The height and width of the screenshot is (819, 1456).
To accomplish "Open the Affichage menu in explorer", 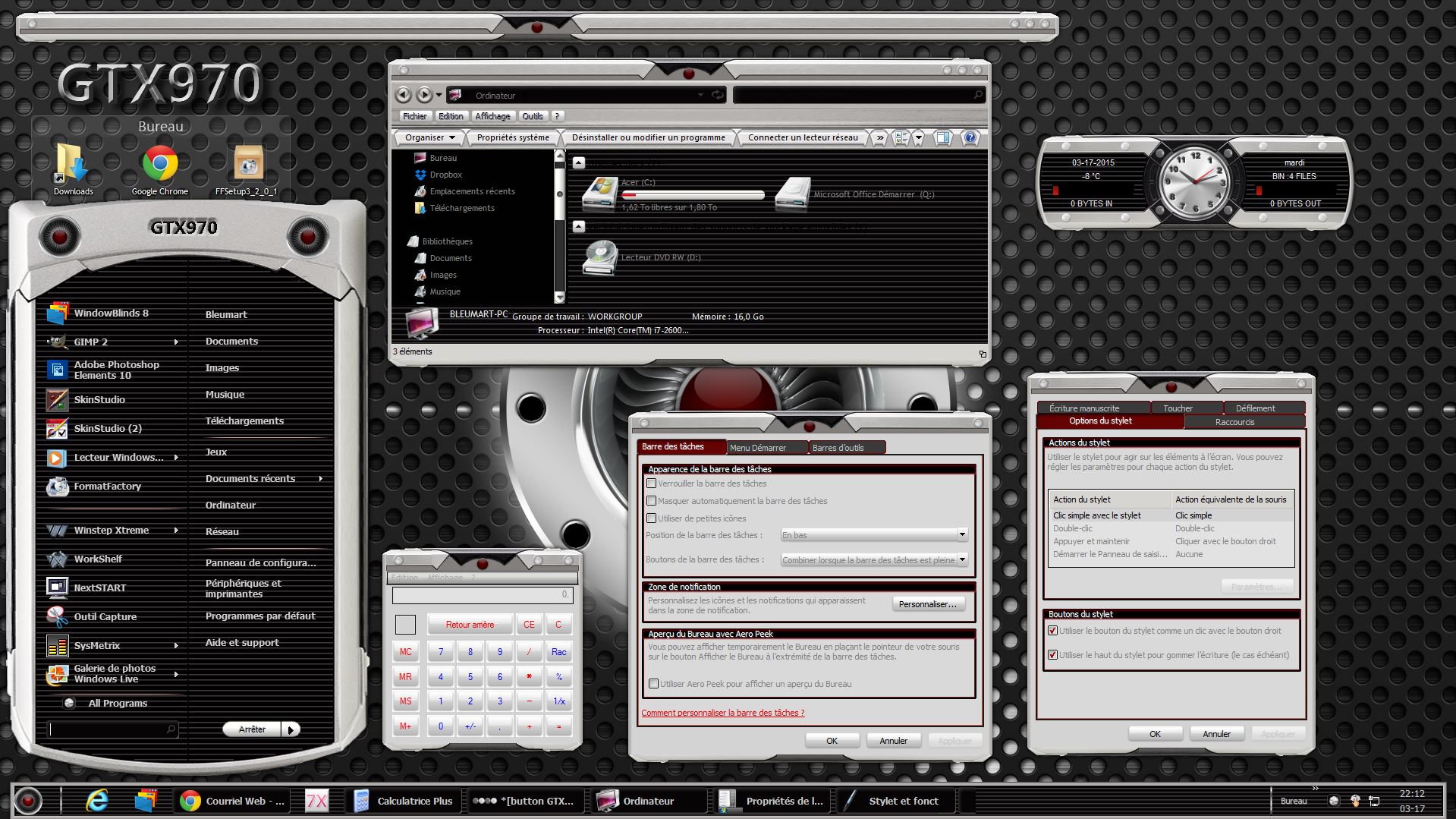I will coord(492,116).
